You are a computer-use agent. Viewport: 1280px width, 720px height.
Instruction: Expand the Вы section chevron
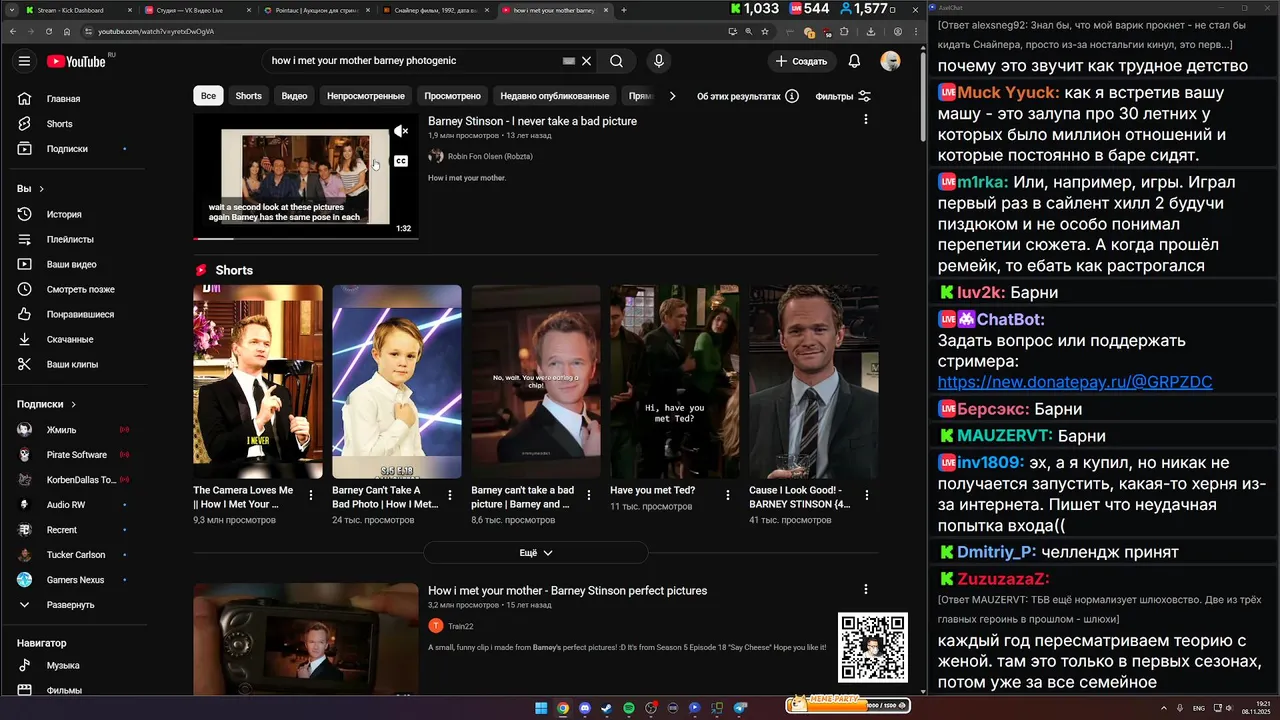tap(42, 189)
